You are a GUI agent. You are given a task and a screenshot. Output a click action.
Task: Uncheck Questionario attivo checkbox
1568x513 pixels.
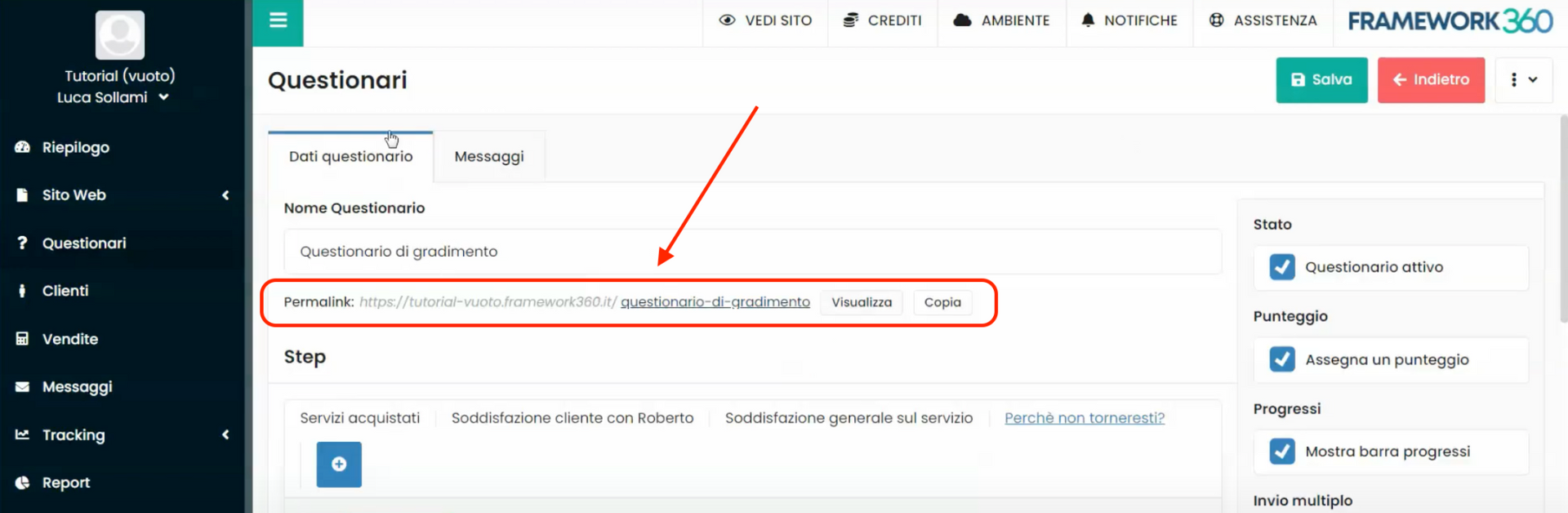(x=1282, y=267)
